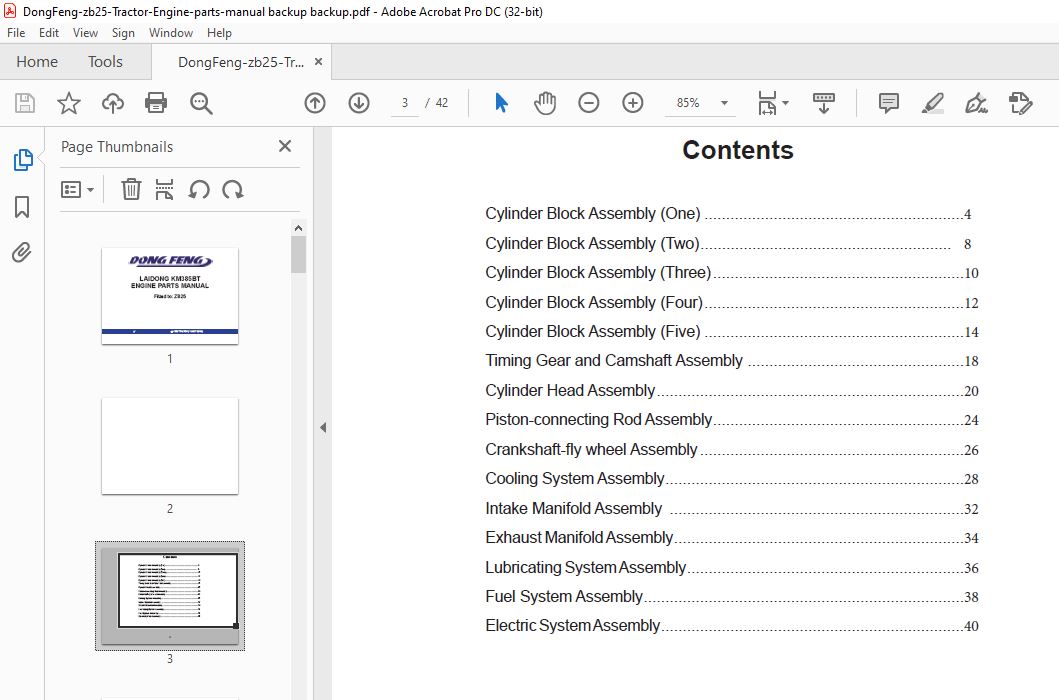
Task: Add document to starred with star icon
Action: pyautogui.click(x=68, y=103)
